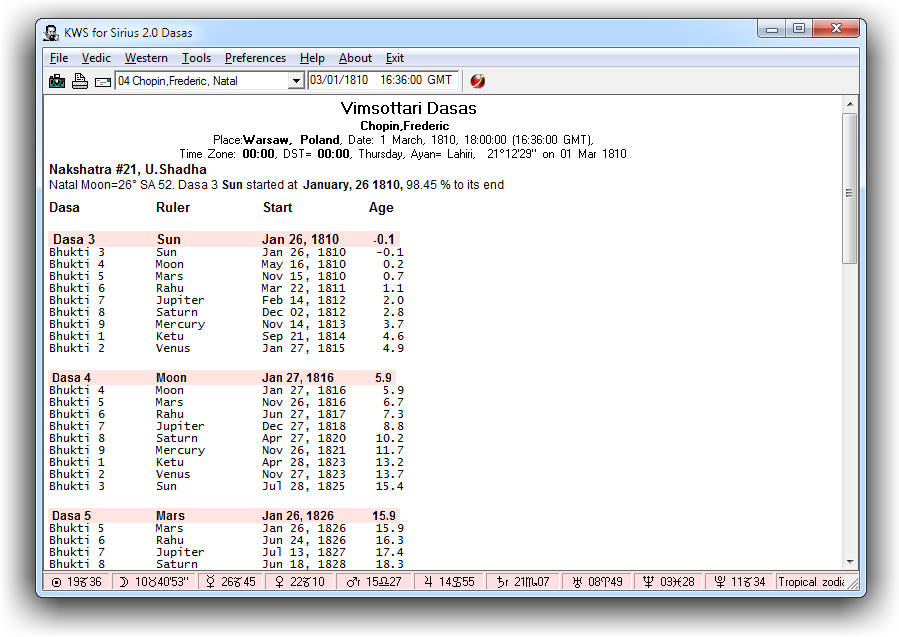
Task: Select the Dasa 4 Moon header row
Action: 222,378
